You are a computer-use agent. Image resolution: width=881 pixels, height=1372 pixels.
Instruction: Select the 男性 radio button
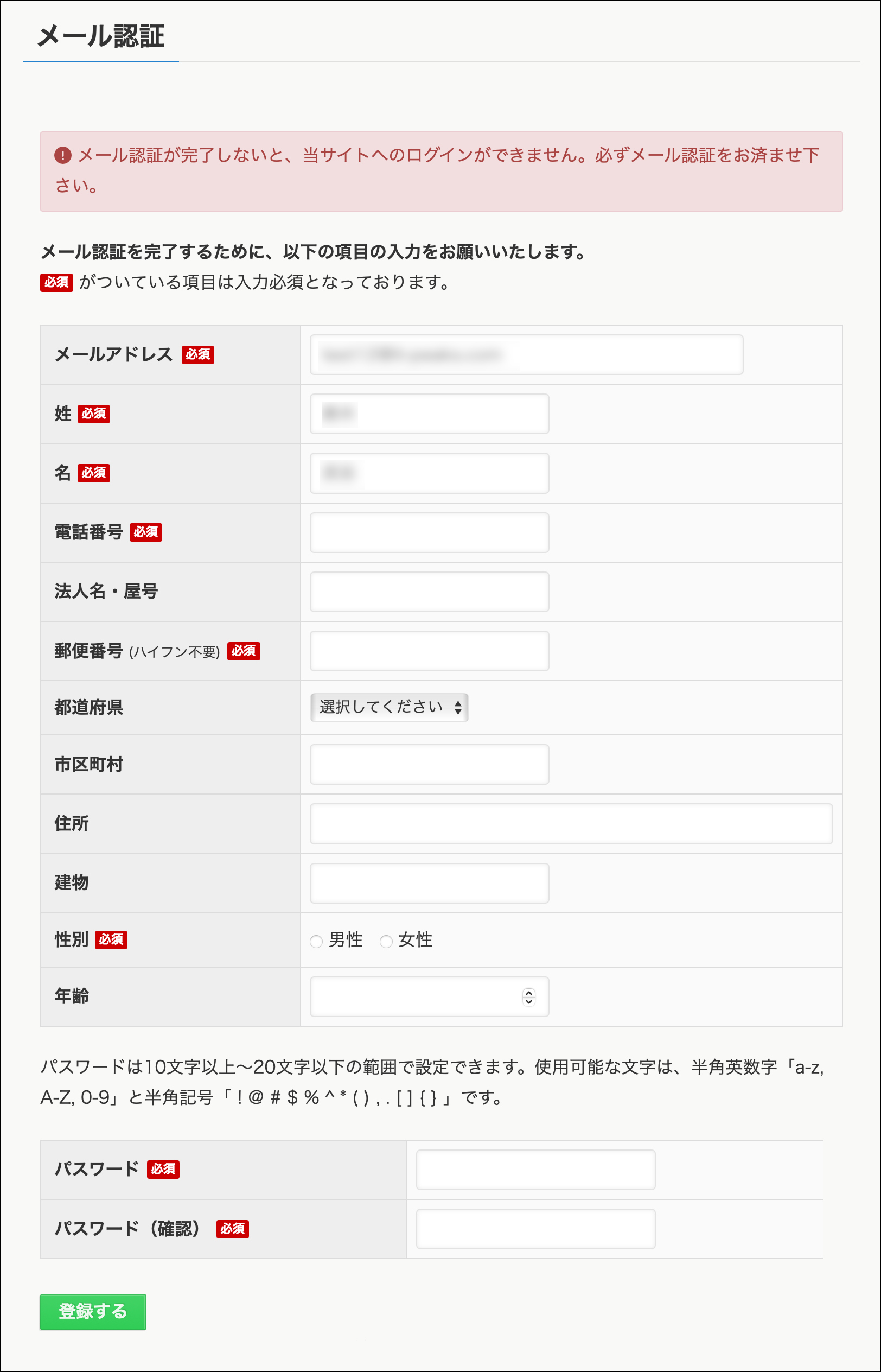(316, 941)
